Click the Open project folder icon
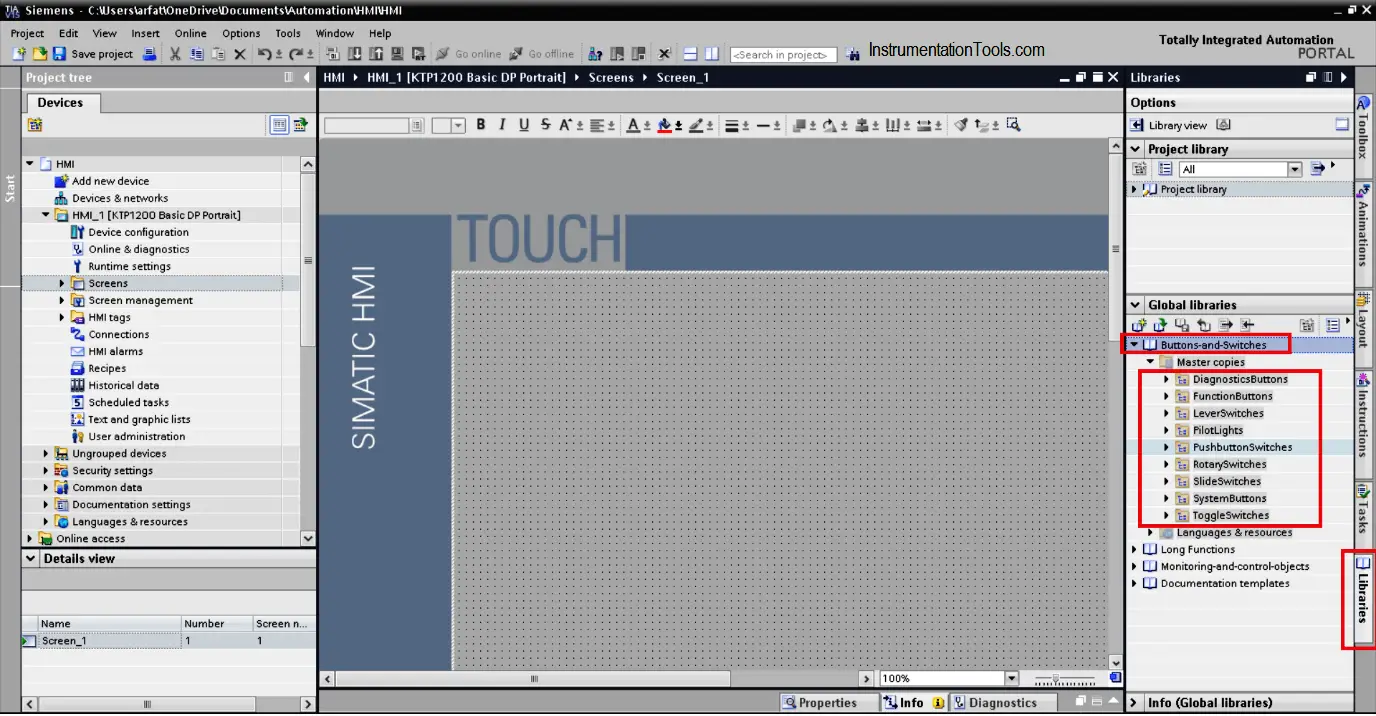 pyautogui.click(x=40, y=54)
